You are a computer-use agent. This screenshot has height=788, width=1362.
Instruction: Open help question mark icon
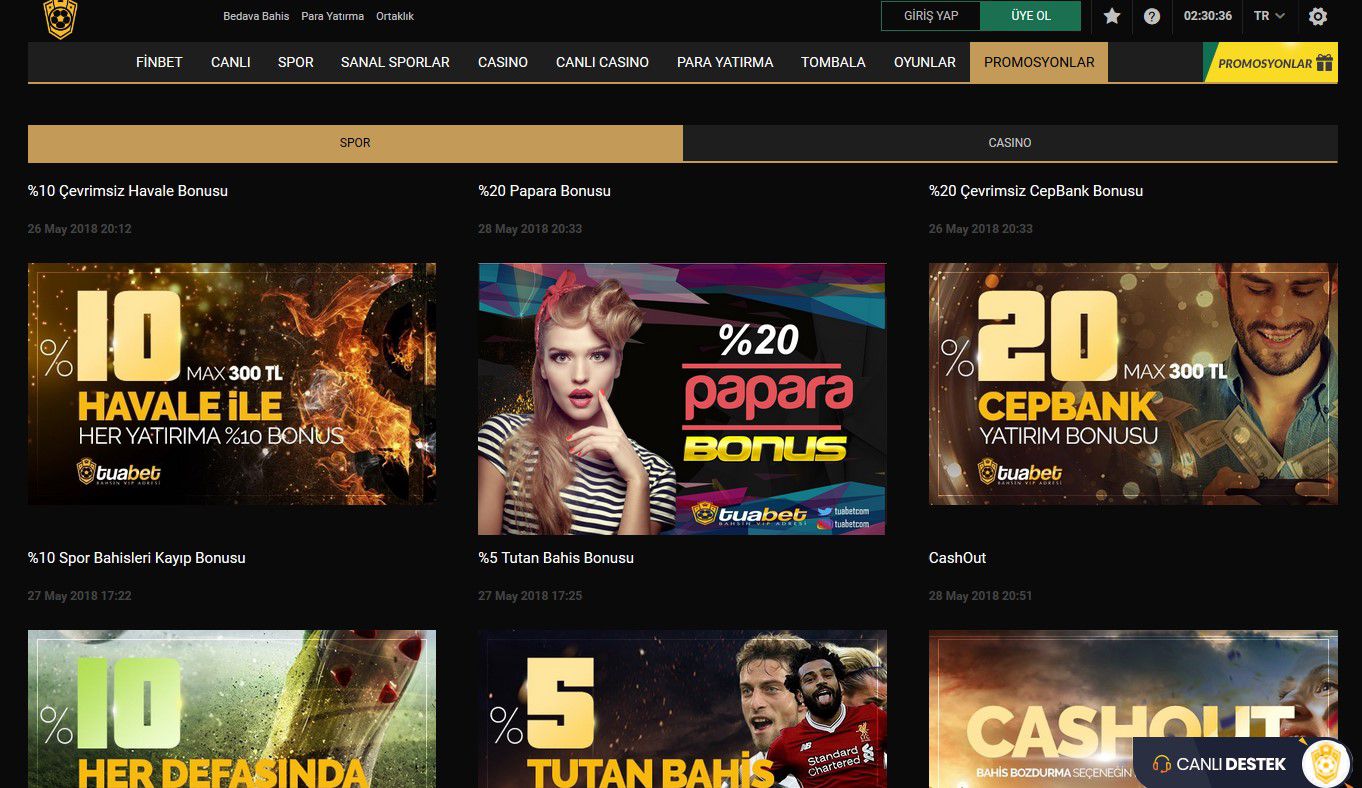(1152, 16)
